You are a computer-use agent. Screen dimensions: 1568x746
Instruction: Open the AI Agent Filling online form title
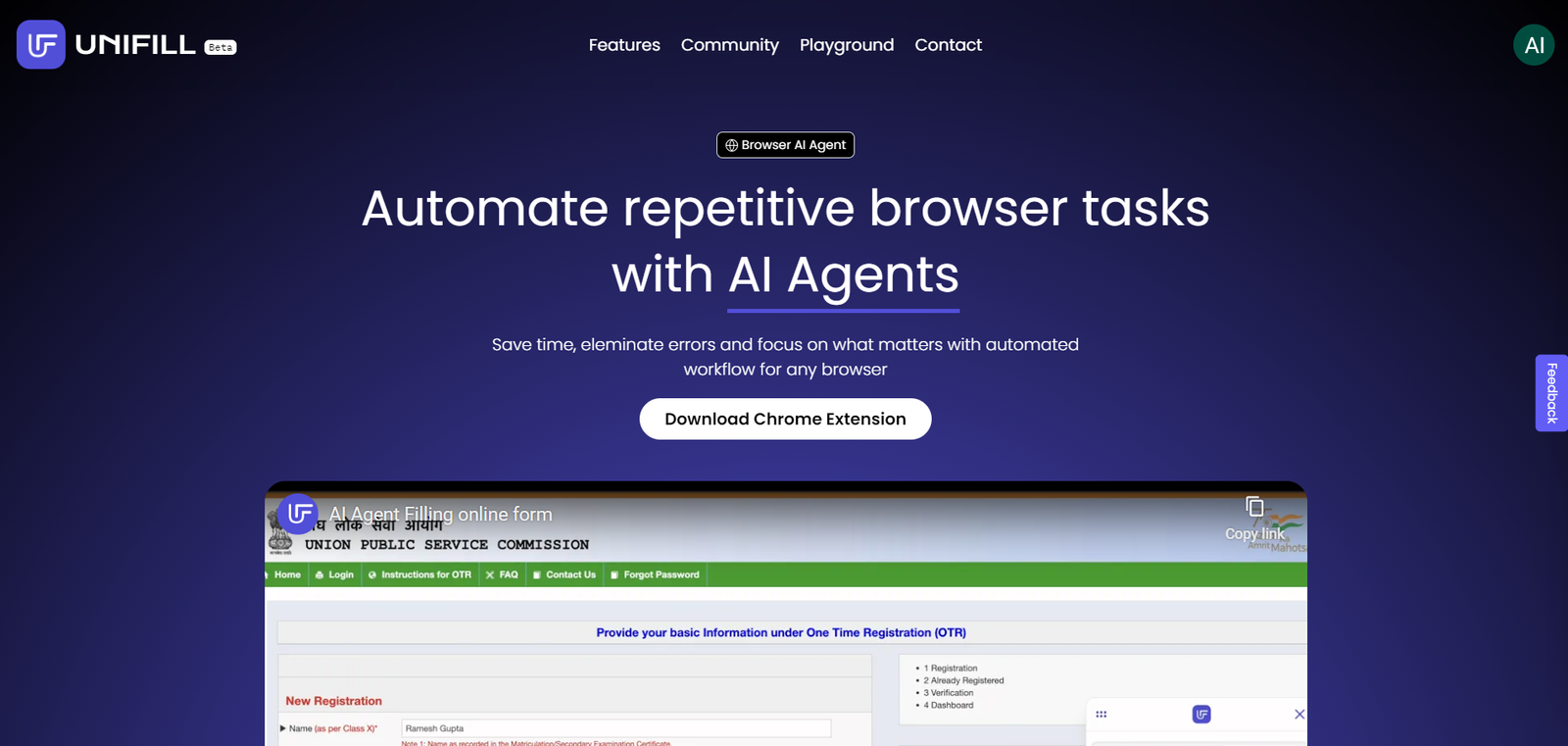click(x=441, y=514)
